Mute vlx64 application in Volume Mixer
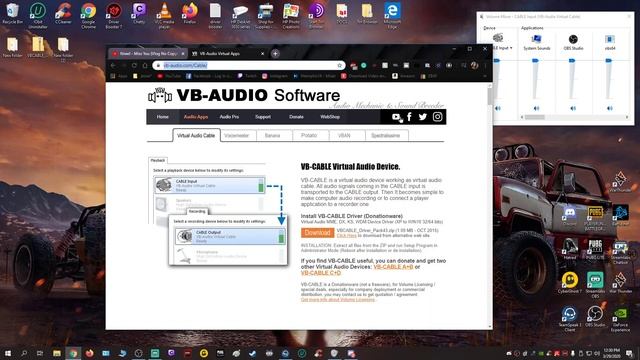Screen dimensions: 640x360 [609, 109]
